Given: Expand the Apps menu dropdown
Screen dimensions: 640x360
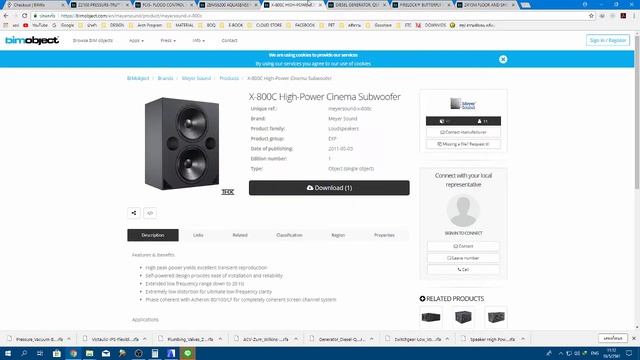Looking at the screenshot, I should 136,40.
